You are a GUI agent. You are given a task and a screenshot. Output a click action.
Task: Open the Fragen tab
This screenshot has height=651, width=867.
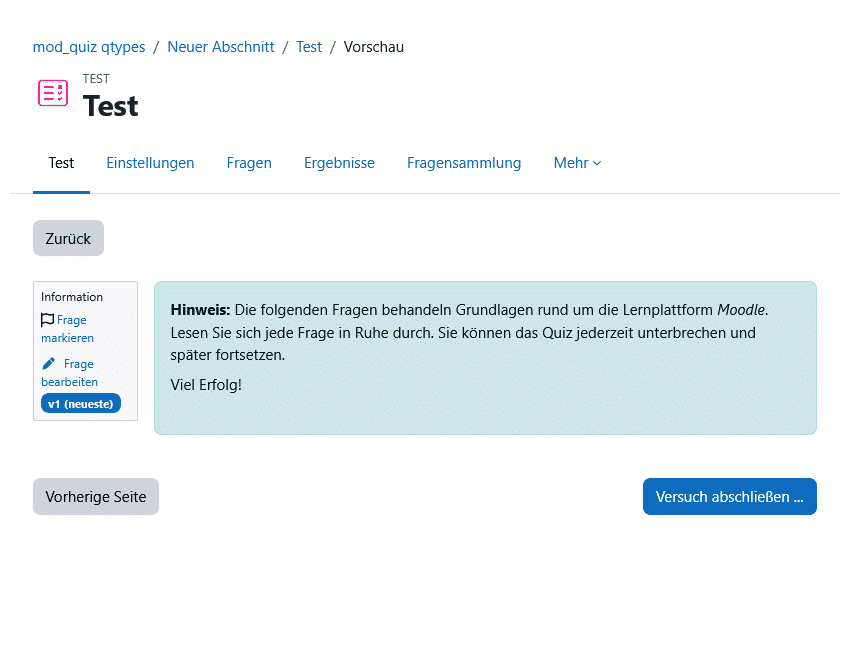pyautogui.click(x=249, y=163)
